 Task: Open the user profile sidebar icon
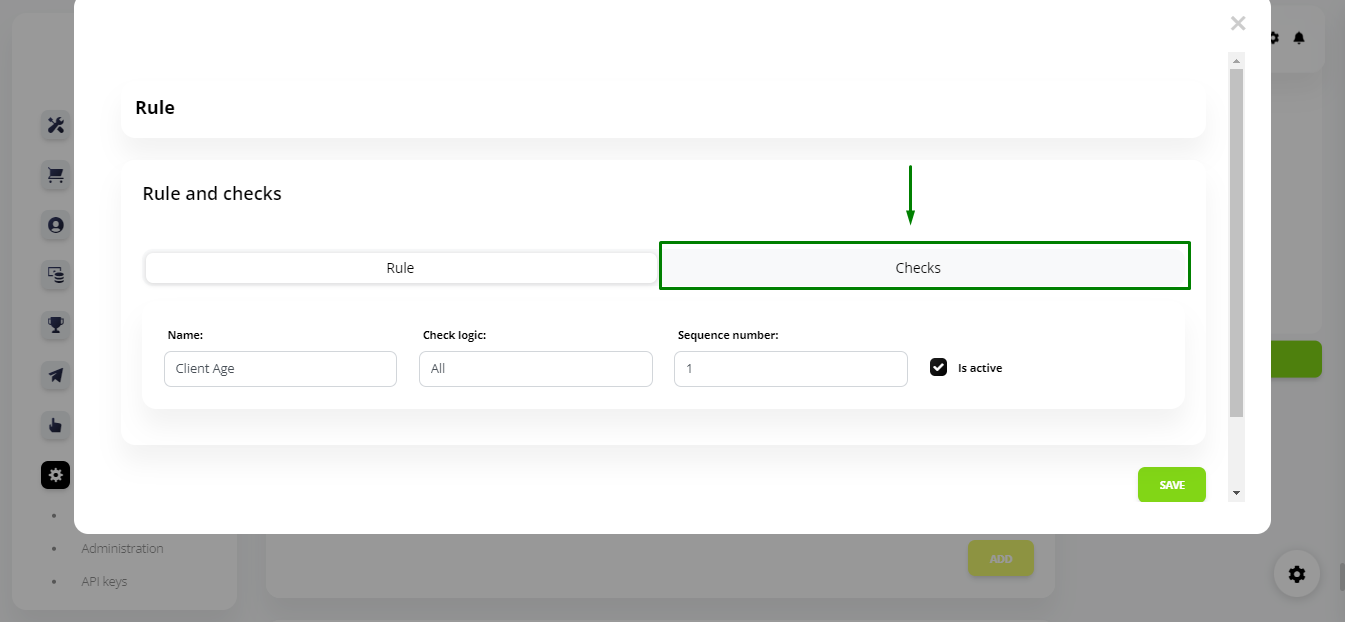pos(55,225)
